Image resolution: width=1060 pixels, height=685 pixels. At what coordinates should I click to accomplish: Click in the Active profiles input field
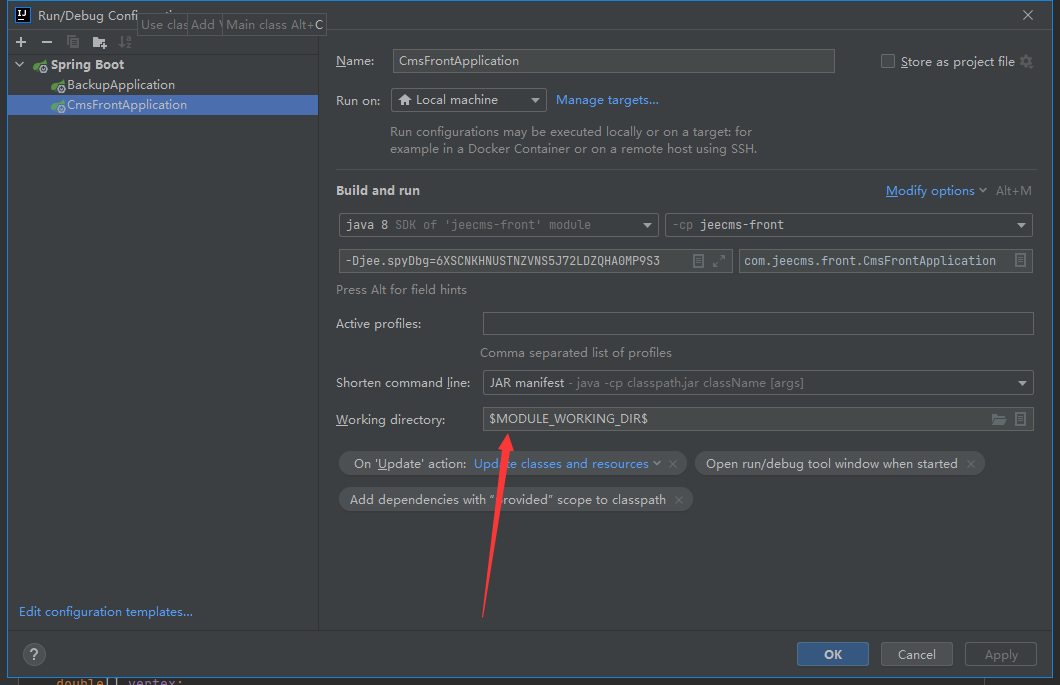pos(757,324)
